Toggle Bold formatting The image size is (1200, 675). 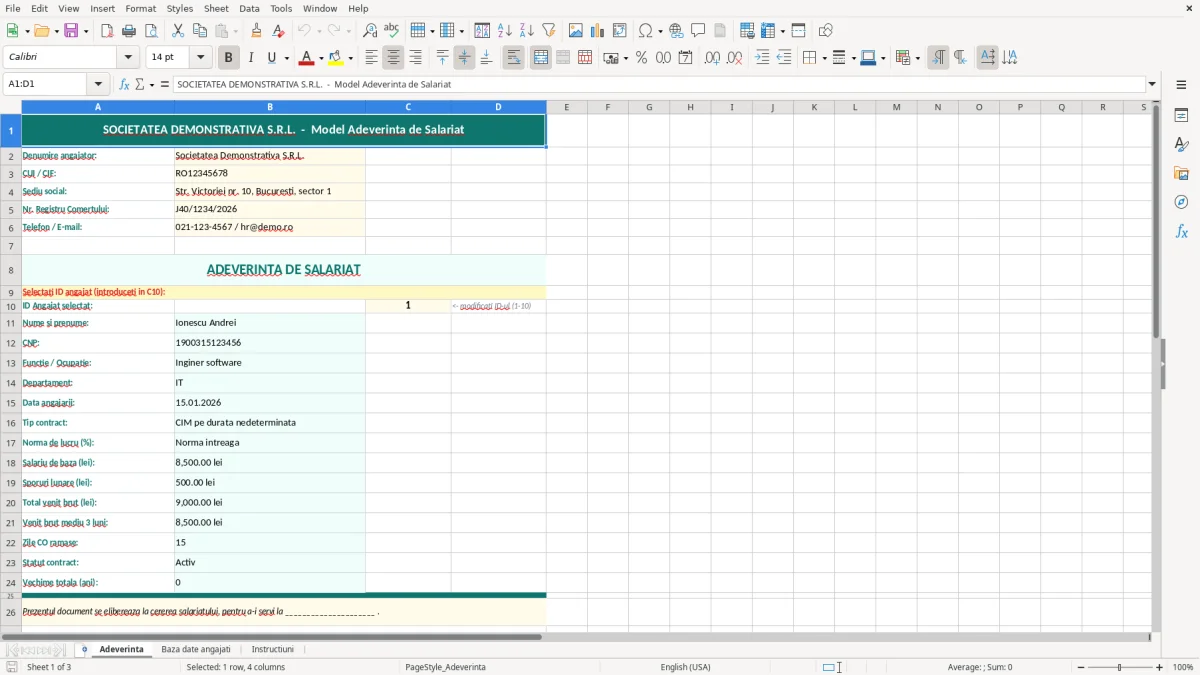pyautogui.click(x=229, y=58)
